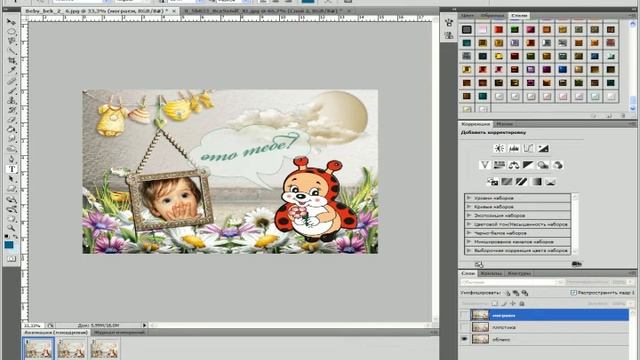This screenshot has width=640, height=360.
Task: Select the Type tool
Action: pos(11,169)
